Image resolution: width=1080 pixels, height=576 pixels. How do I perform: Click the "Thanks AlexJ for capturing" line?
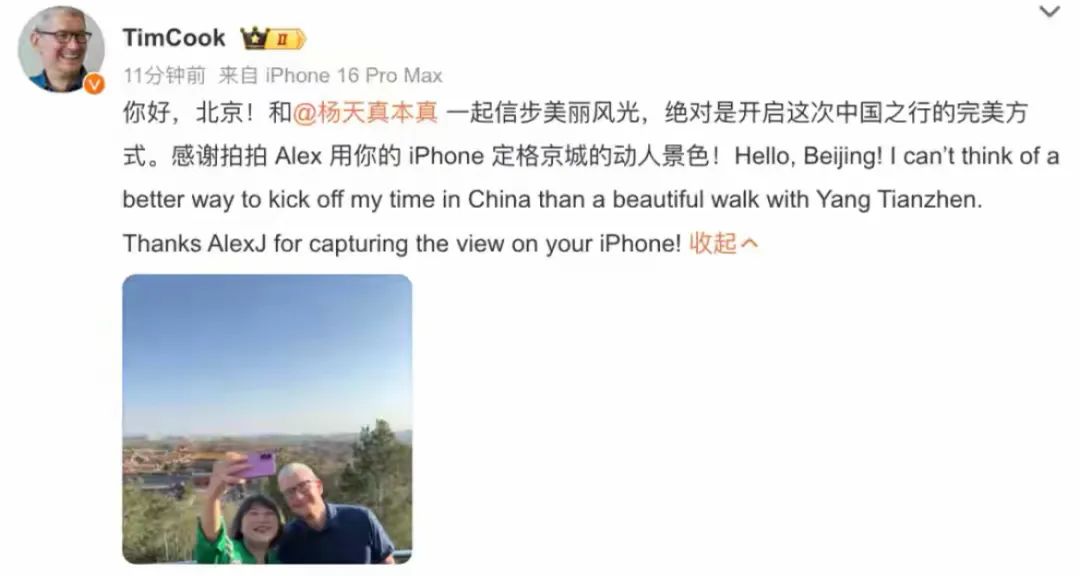tap(402, 244)
